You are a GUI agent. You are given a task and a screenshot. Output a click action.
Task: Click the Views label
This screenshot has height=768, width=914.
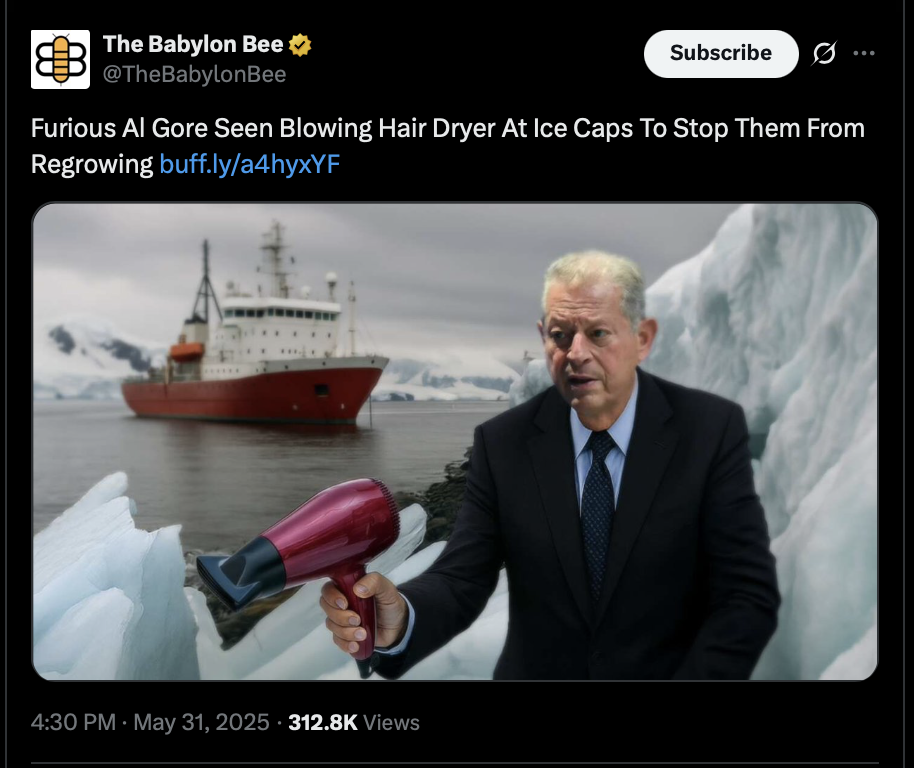(391, 723)
